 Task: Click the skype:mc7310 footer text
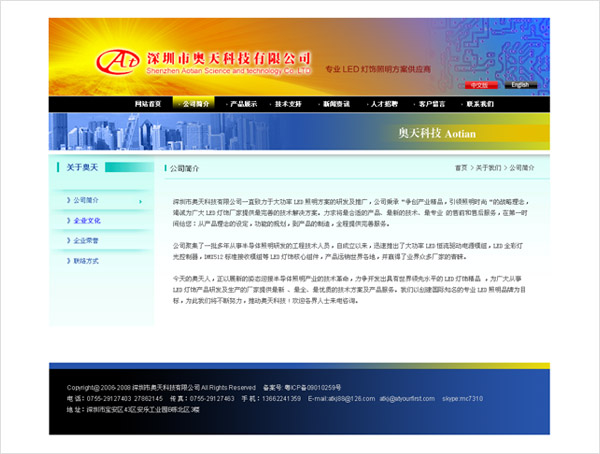pos(462,398)
